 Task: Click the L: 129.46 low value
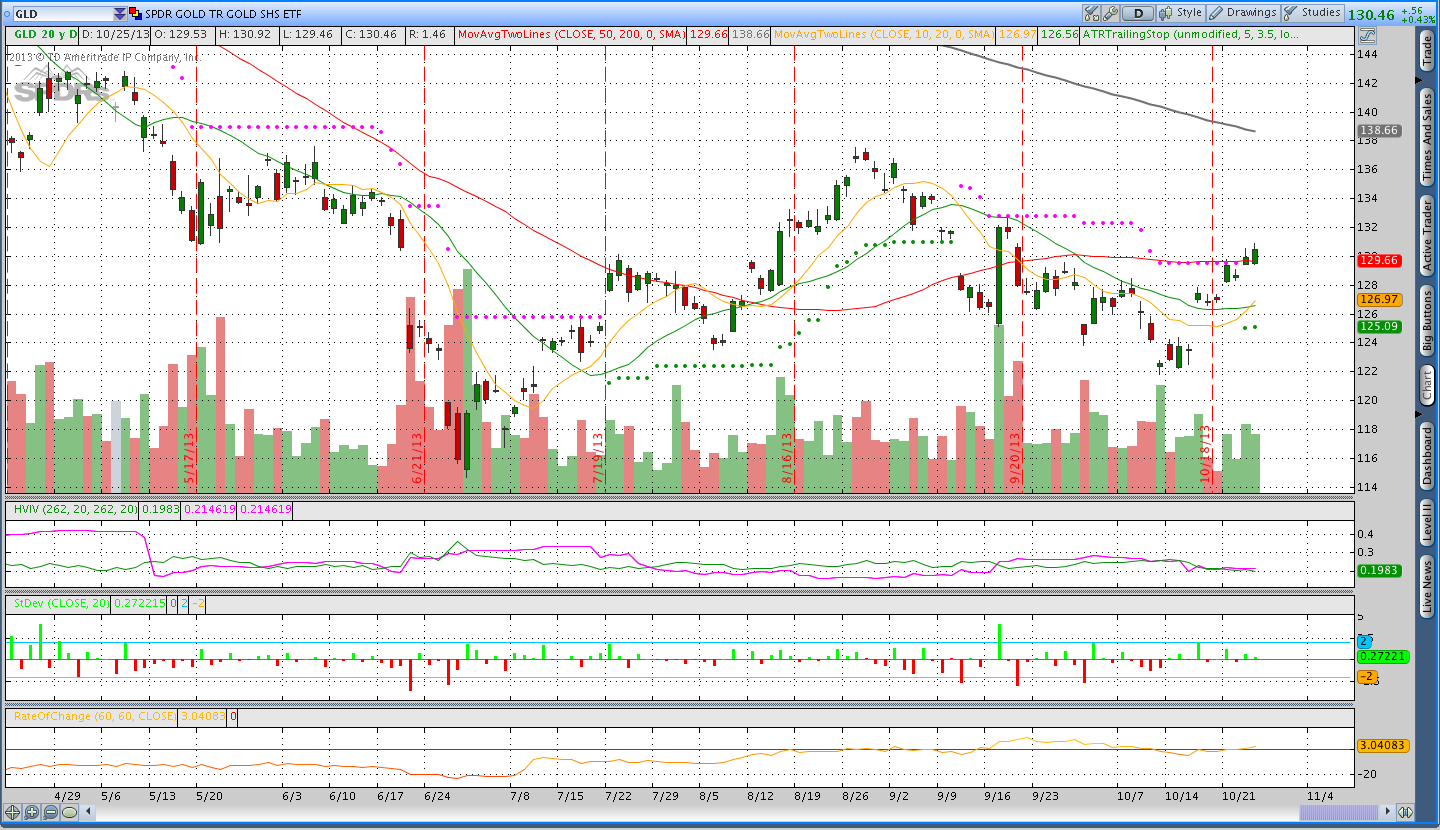click(307, 34)
